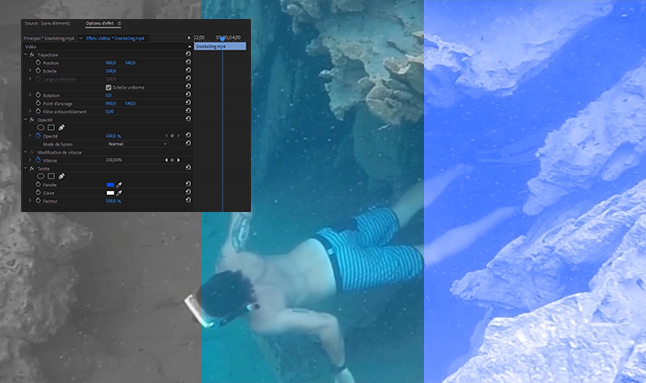
Task: Reset the Point d'ancrage parameter
Action: point(188,103)
